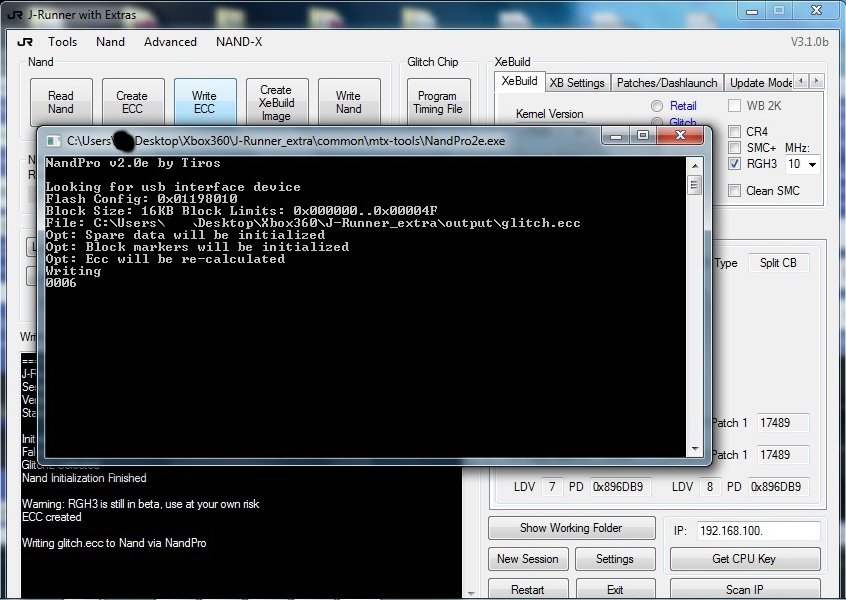Switch to the XeBuild tab

click(x=520, y=81)
